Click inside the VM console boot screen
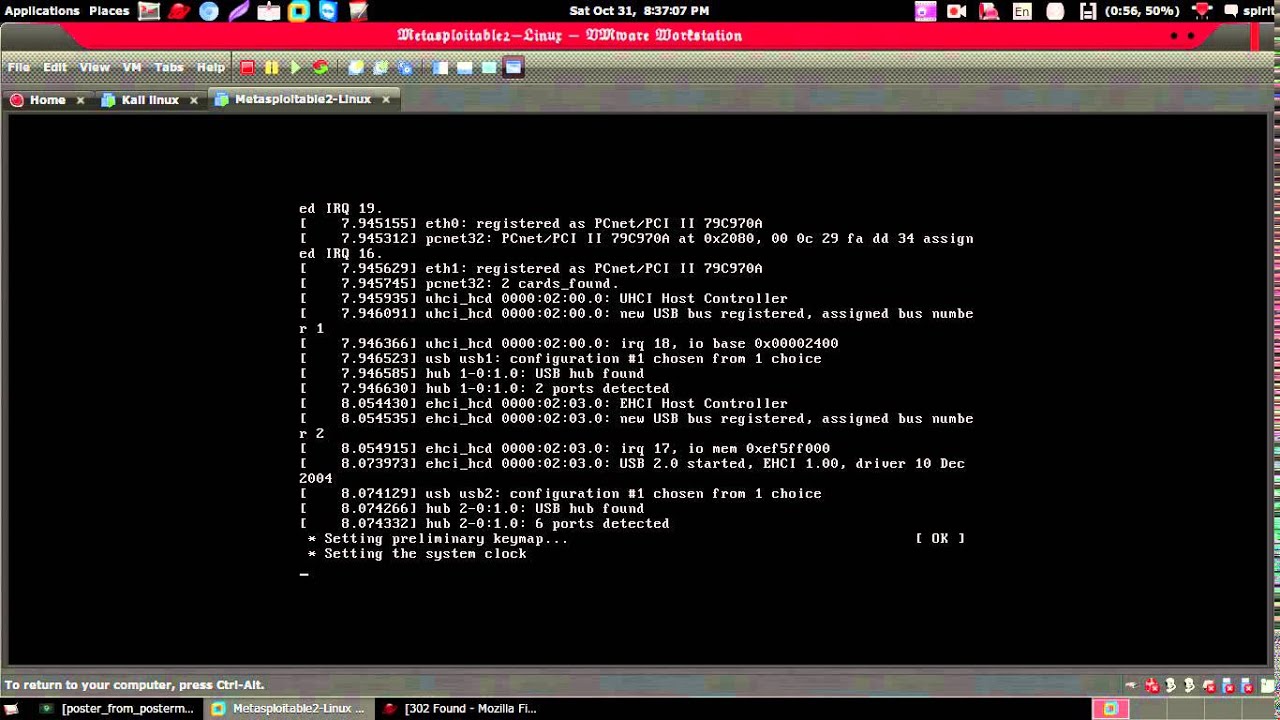 click(636, 390)
